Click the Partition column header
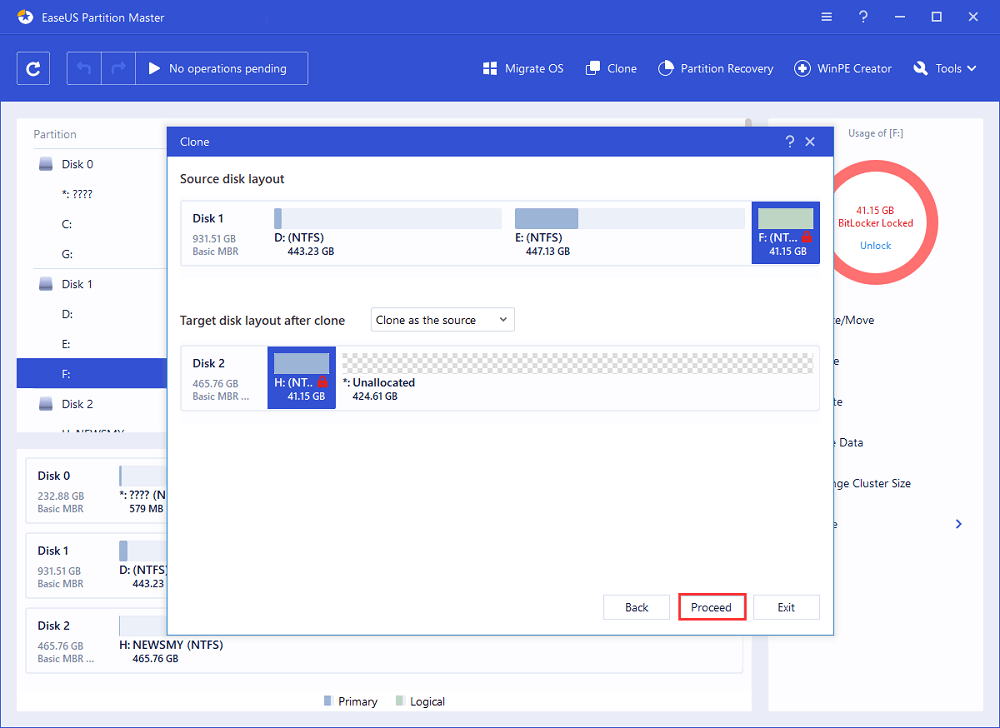The image size is (1000, 728). click(55, 134)
